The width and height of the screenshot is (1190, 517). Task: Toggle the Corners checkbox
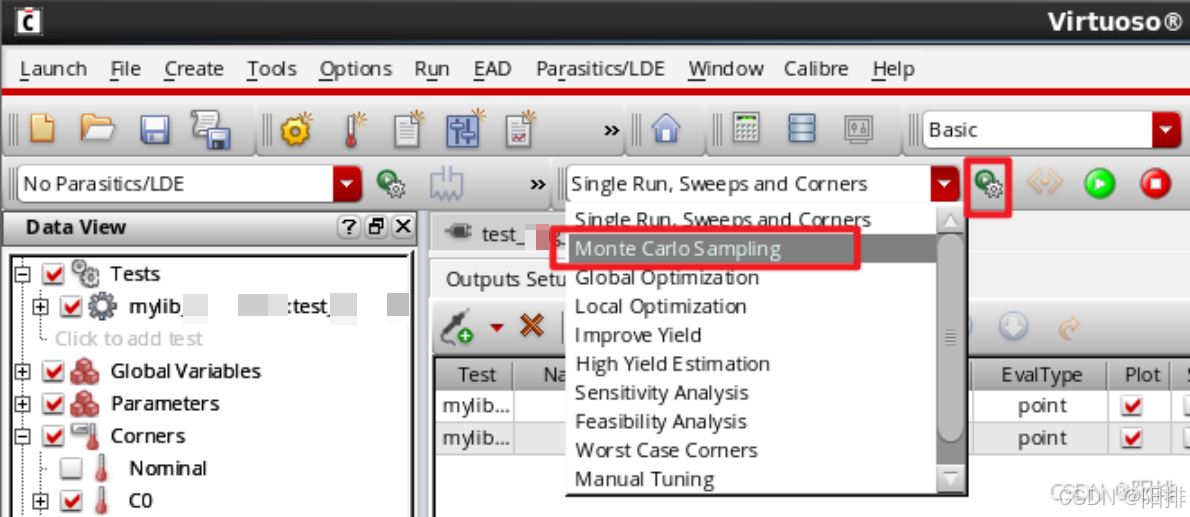(54, 437)
